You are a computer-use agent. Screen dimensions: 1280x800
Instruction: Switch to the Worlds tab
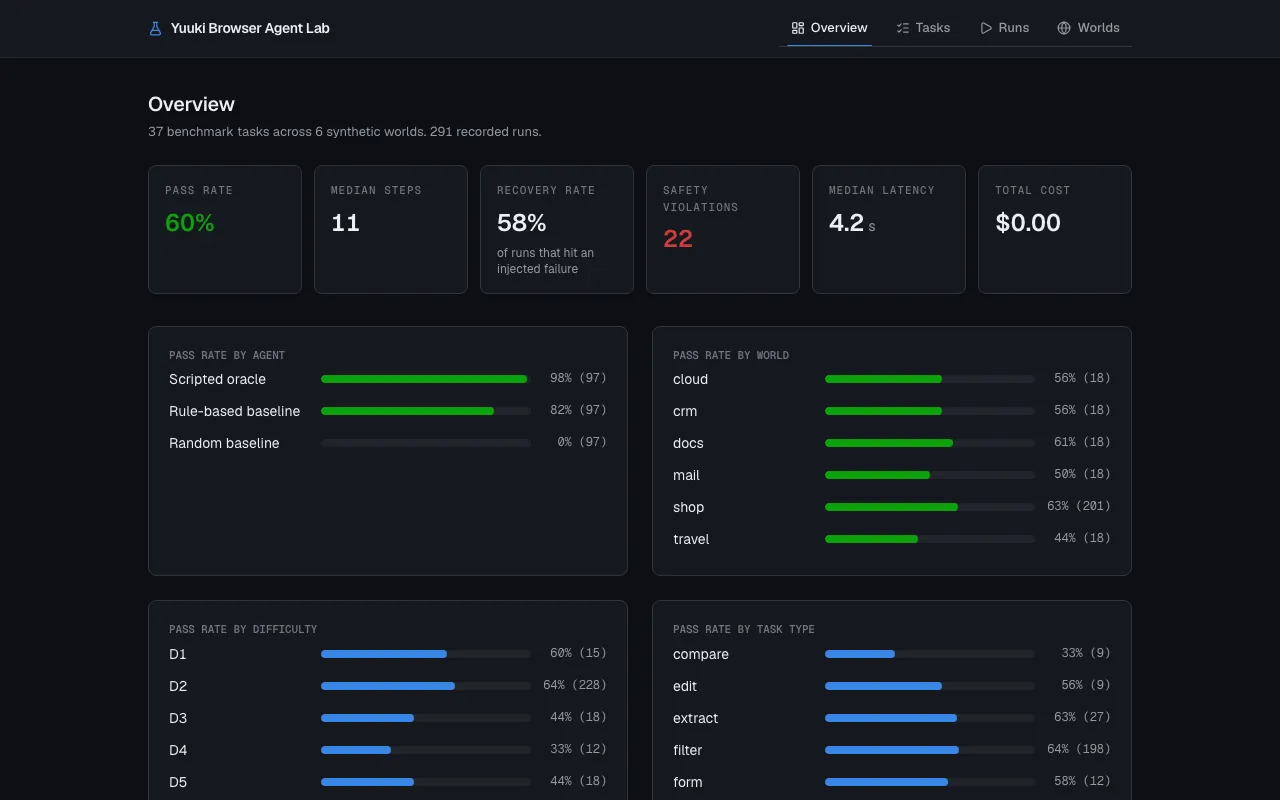pyautogui.click(x=1088, y=28)
